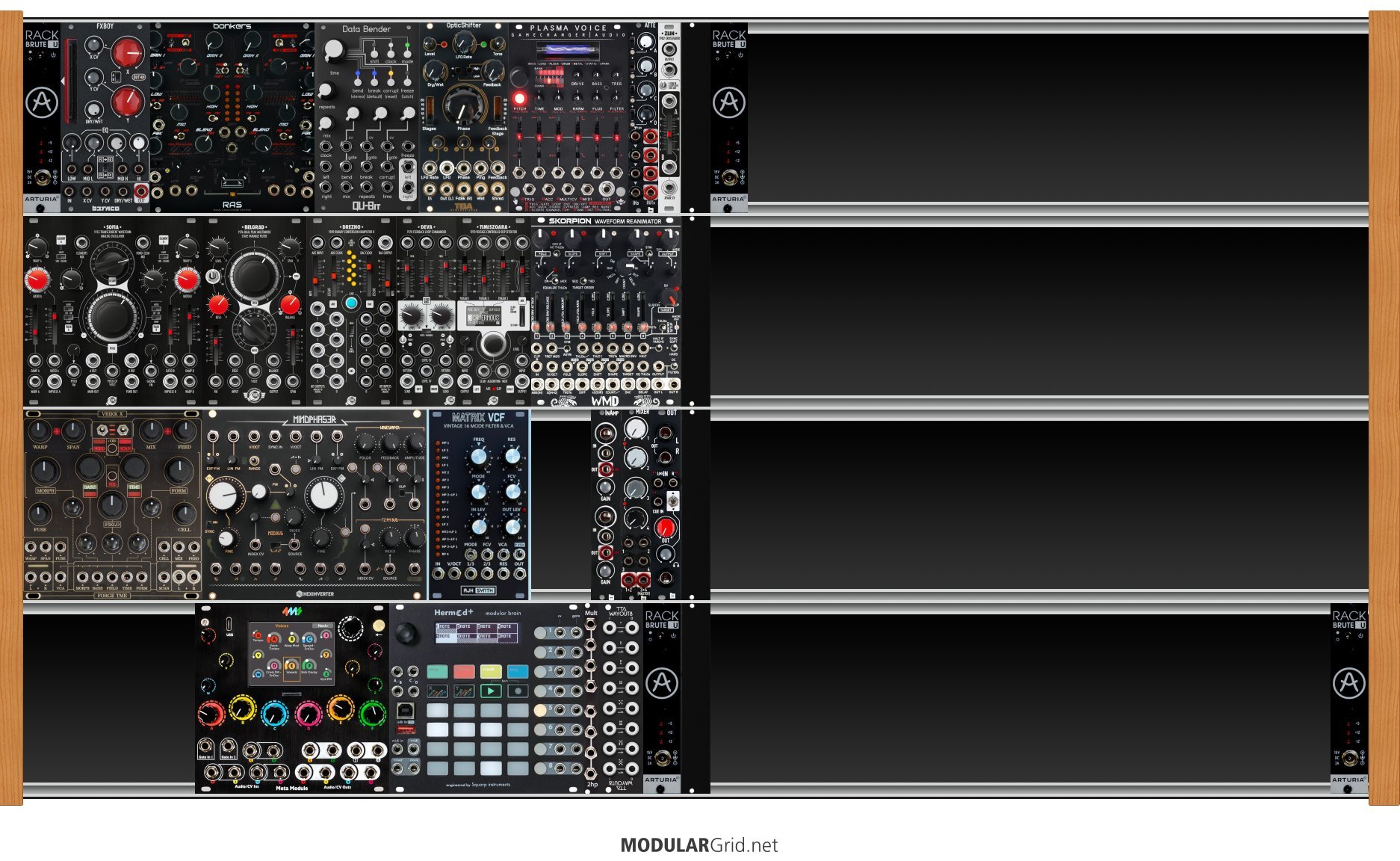Image resolution: width=1400 pixels, height=861 pixels.
Task: Select knob C Spread EnOsc on Meta Module screen
Action: pos(309,641)
